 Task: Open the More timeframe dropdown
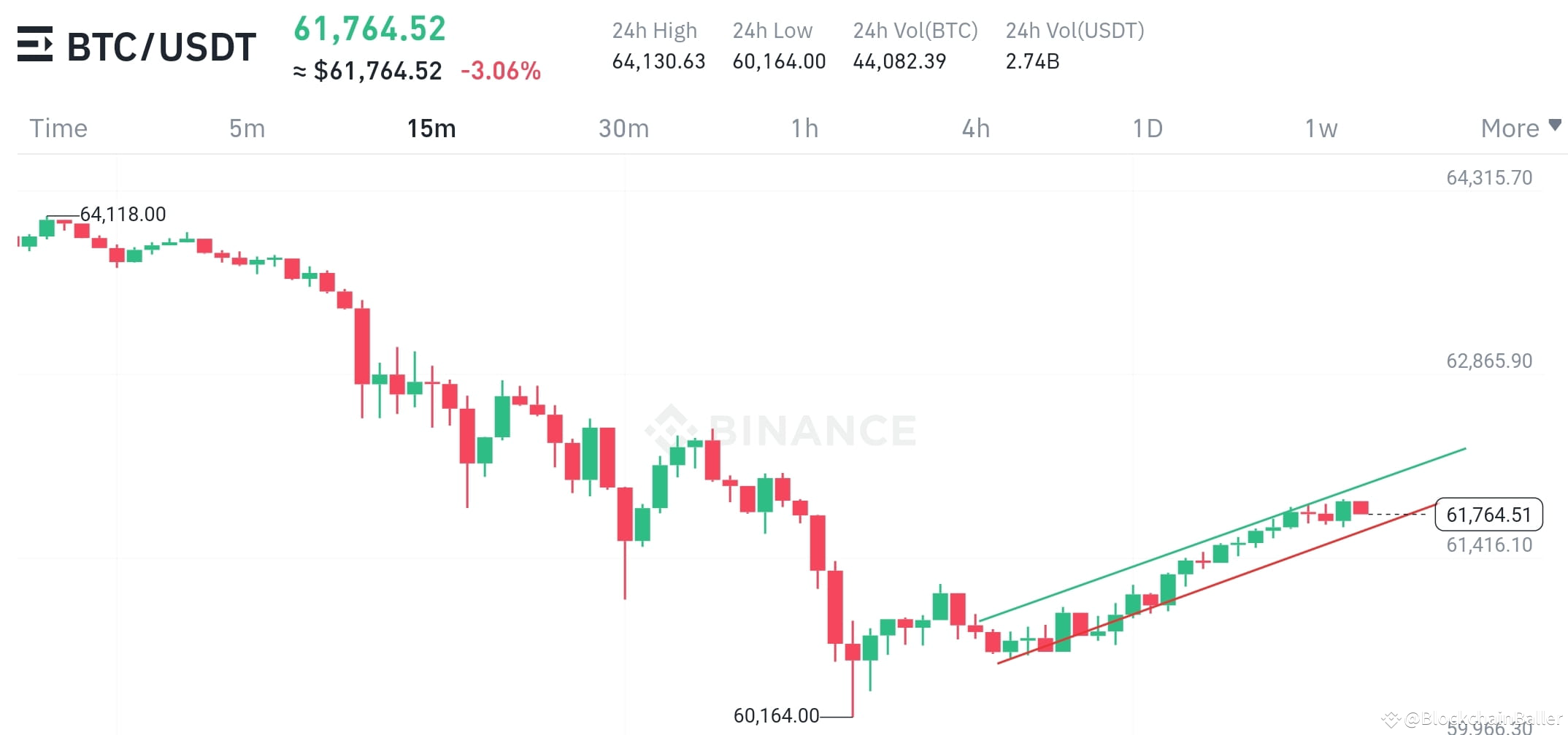point(1510,128)
